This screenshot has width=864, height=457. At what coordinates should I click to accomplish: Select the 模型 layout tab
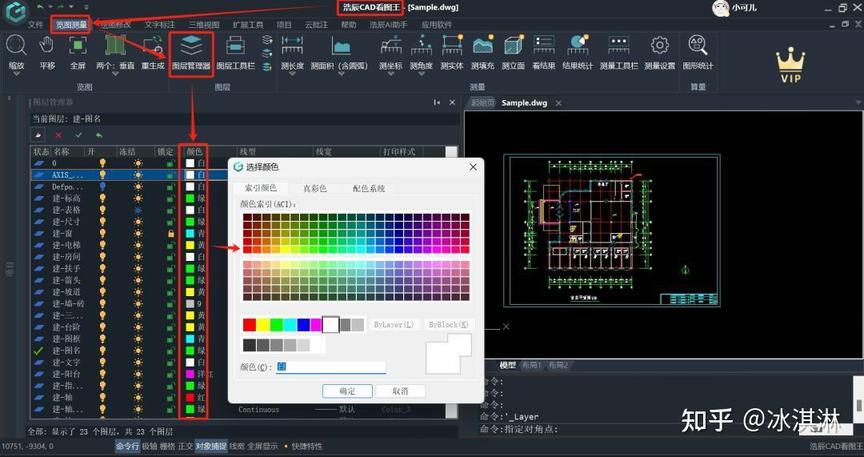[x=507, y=365]
